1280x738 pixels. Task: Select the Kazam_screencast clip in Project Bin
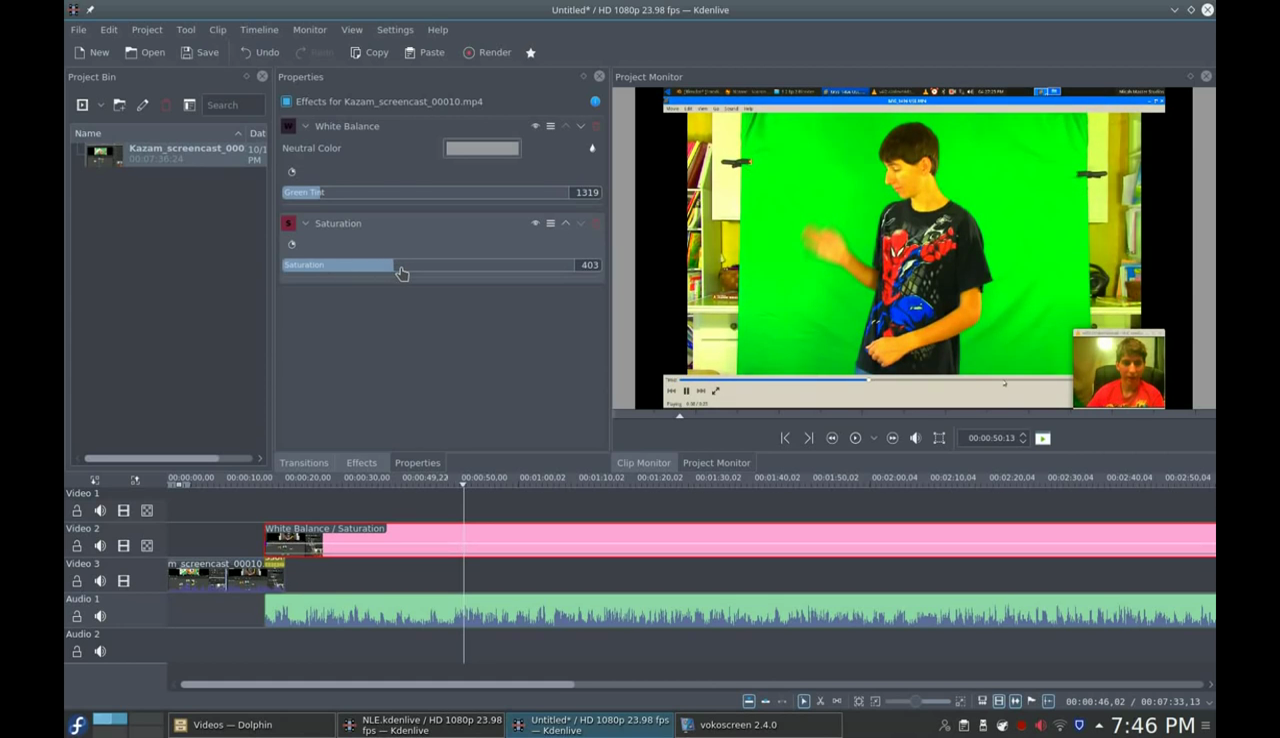pos(168,153)
